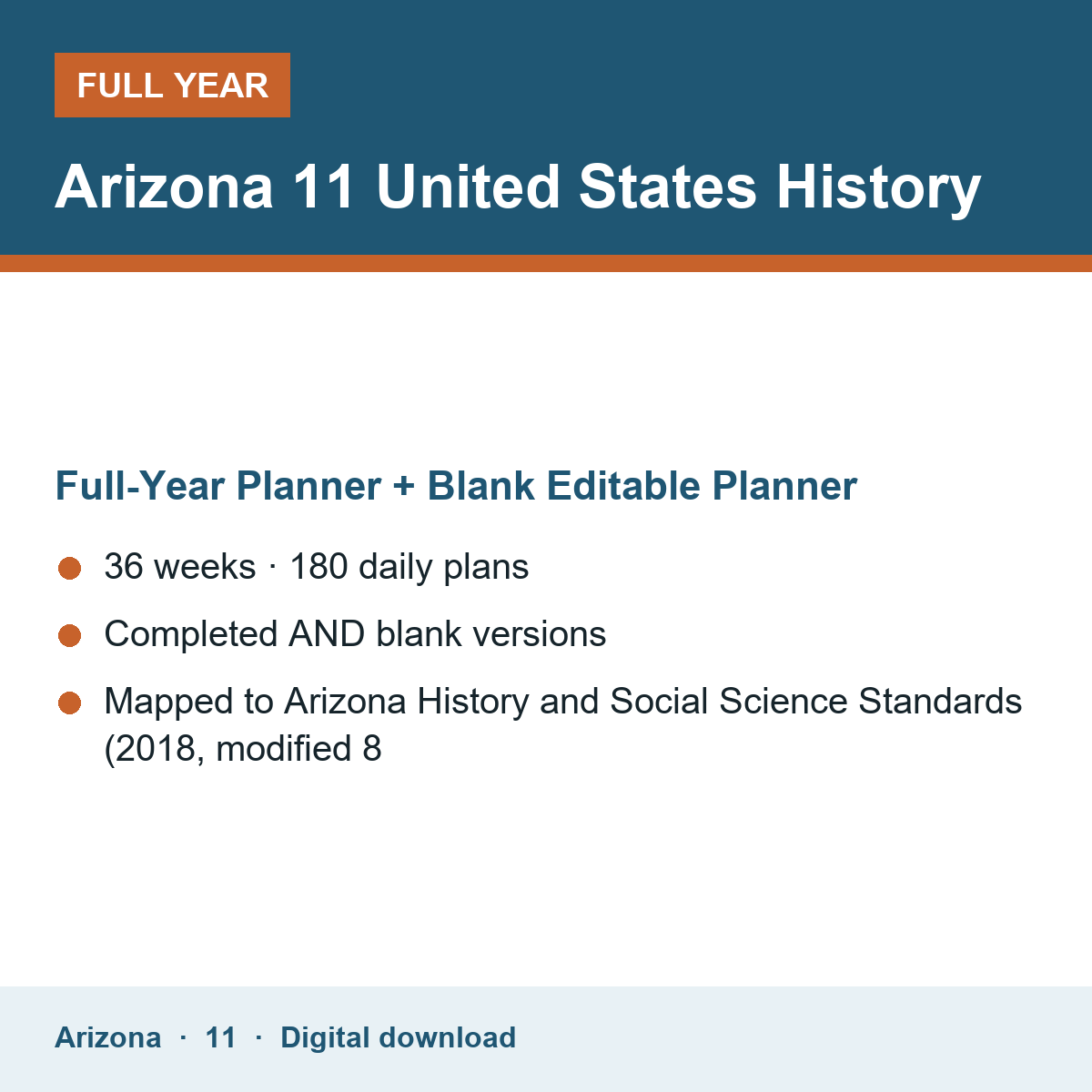The image size is (1092, 1092).
Task: Click the Arizona 11 United States History title
Action: click(x=518, y=187)
